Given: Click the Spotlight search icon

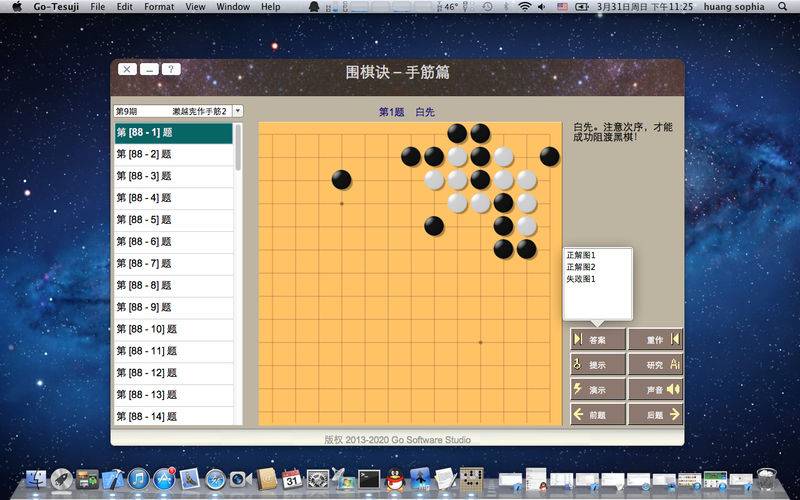Looking at the screenshot, I should pyautogui.click(x=783, y=7).
